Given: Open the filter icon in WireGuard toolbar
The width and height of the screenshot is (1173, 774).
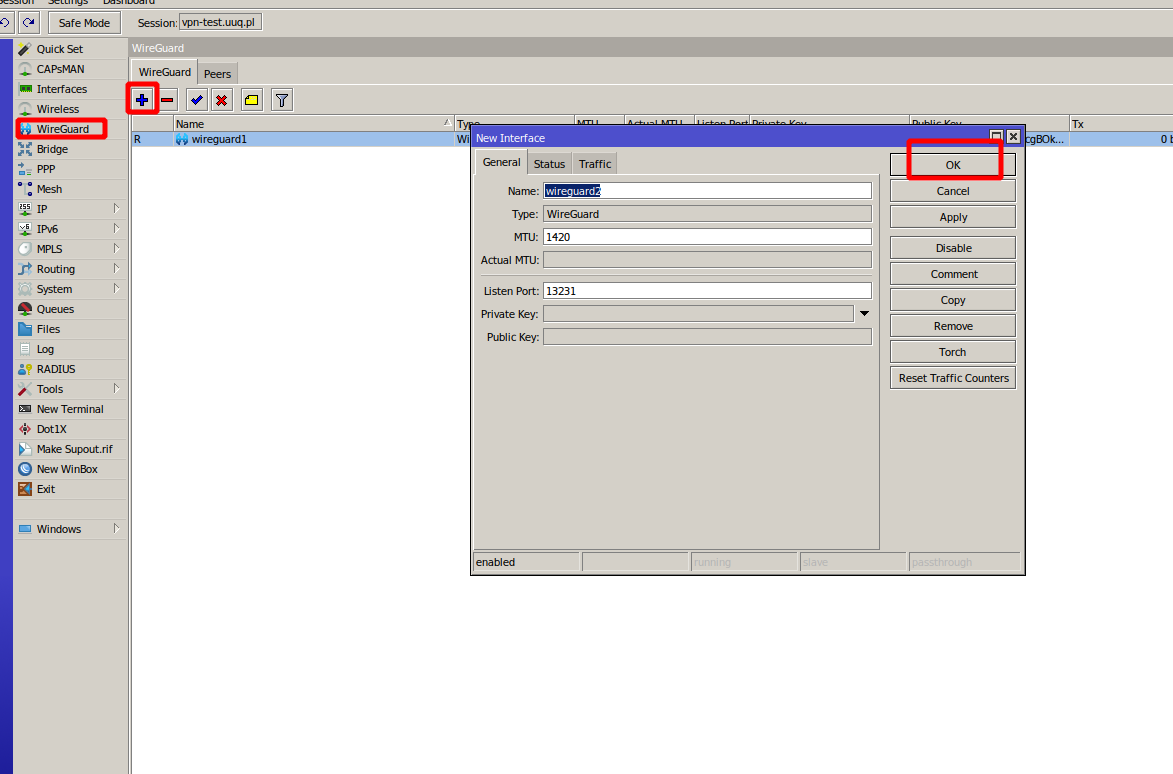Looking at the screenshot, I should click(x=280, y=99).
